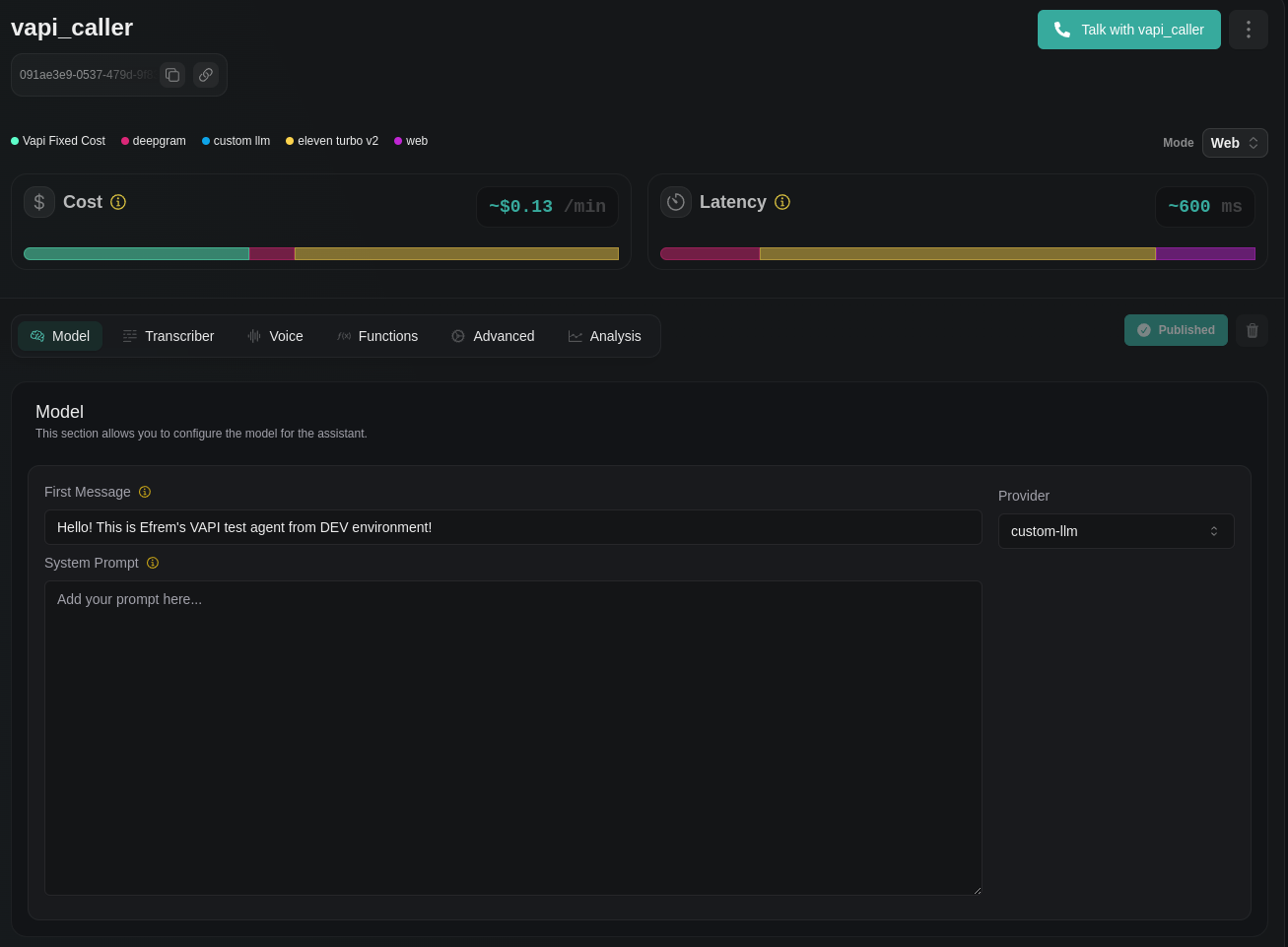Click the eleven turbo v2 legend item
Screen dimensions: 1288x947
[x=332, y=141]
